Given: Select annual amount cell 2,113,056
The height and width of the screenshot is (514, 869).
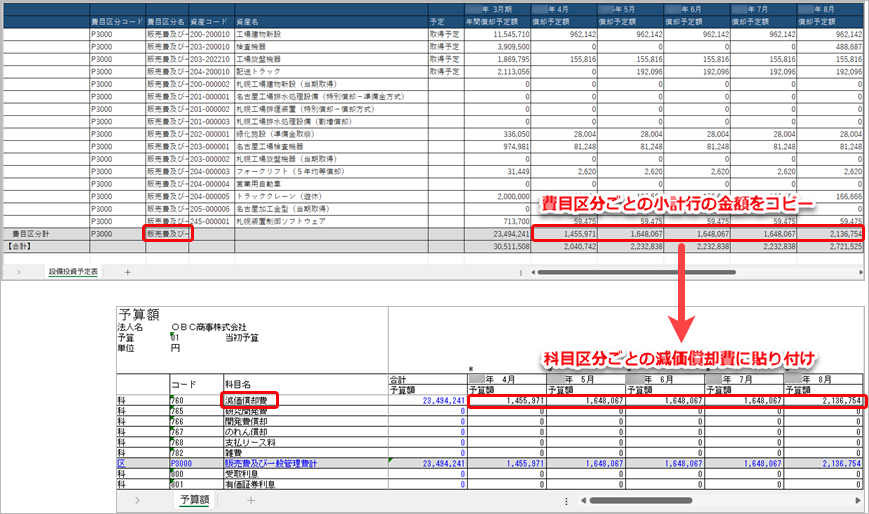Looking at the screenshot, I should [x=498, y=72].
